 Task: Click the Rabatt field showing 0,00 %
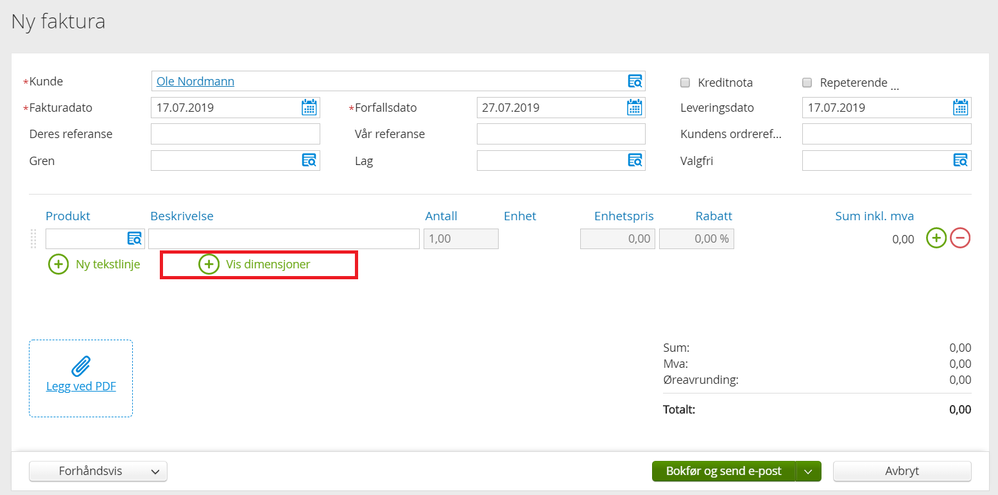coord(696,239)
